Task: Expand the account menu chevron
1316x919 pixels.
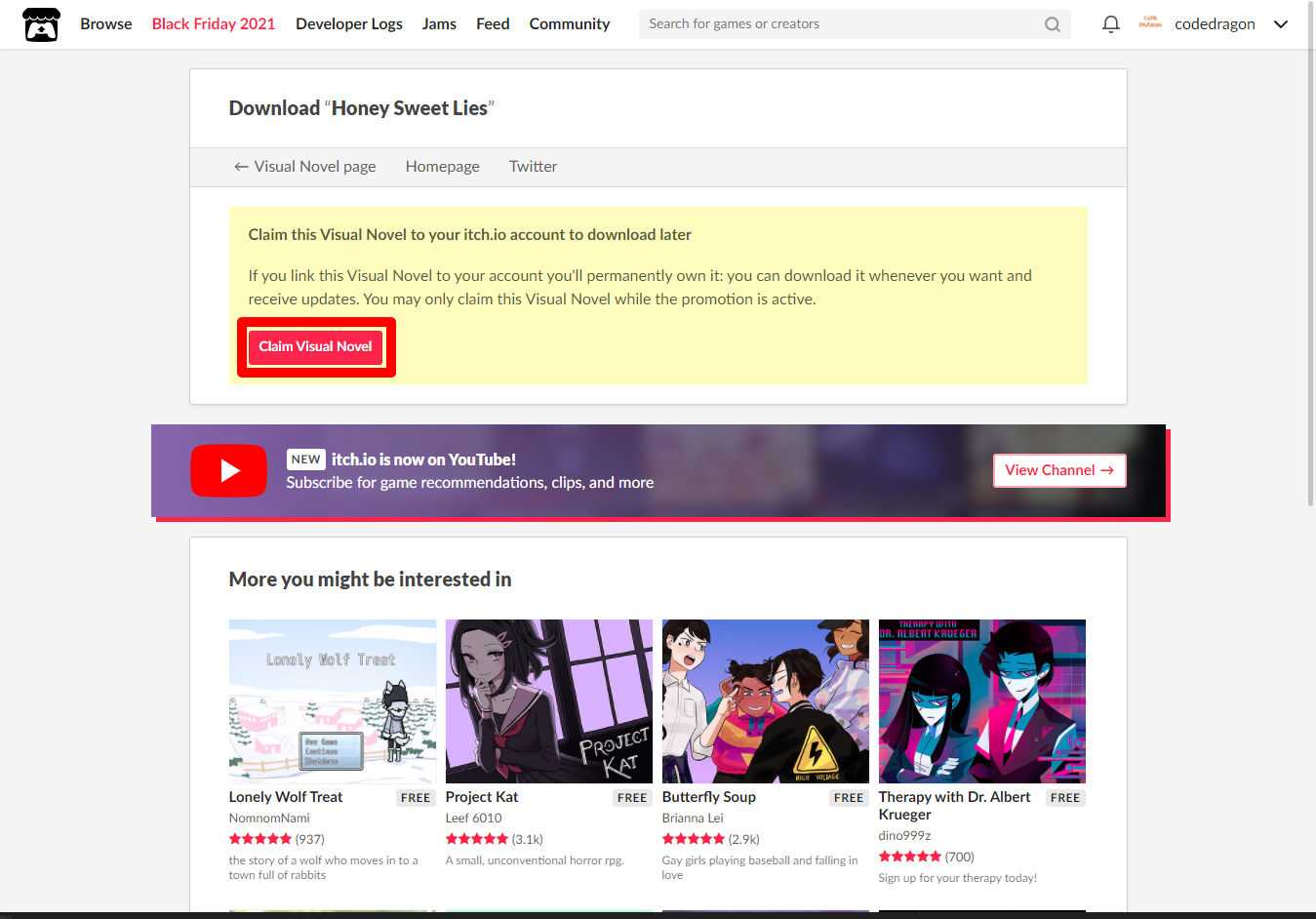Action: tap(1281, 24)
